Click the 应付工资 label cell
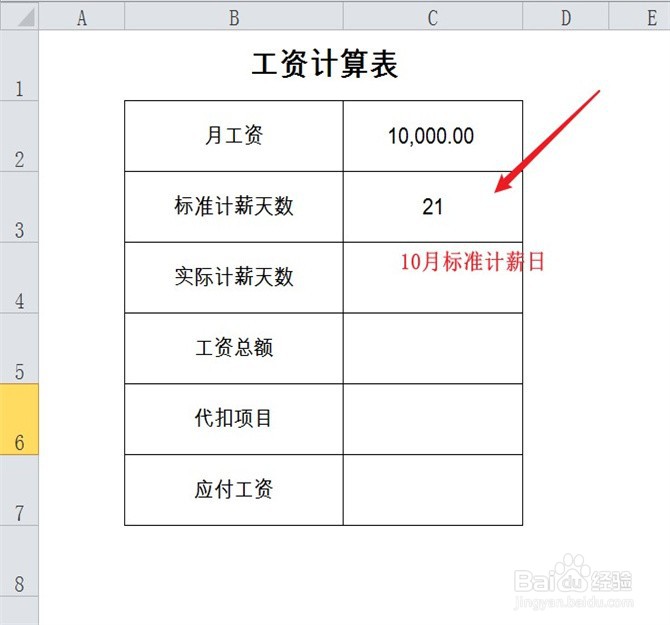 [x=234, y=490]
